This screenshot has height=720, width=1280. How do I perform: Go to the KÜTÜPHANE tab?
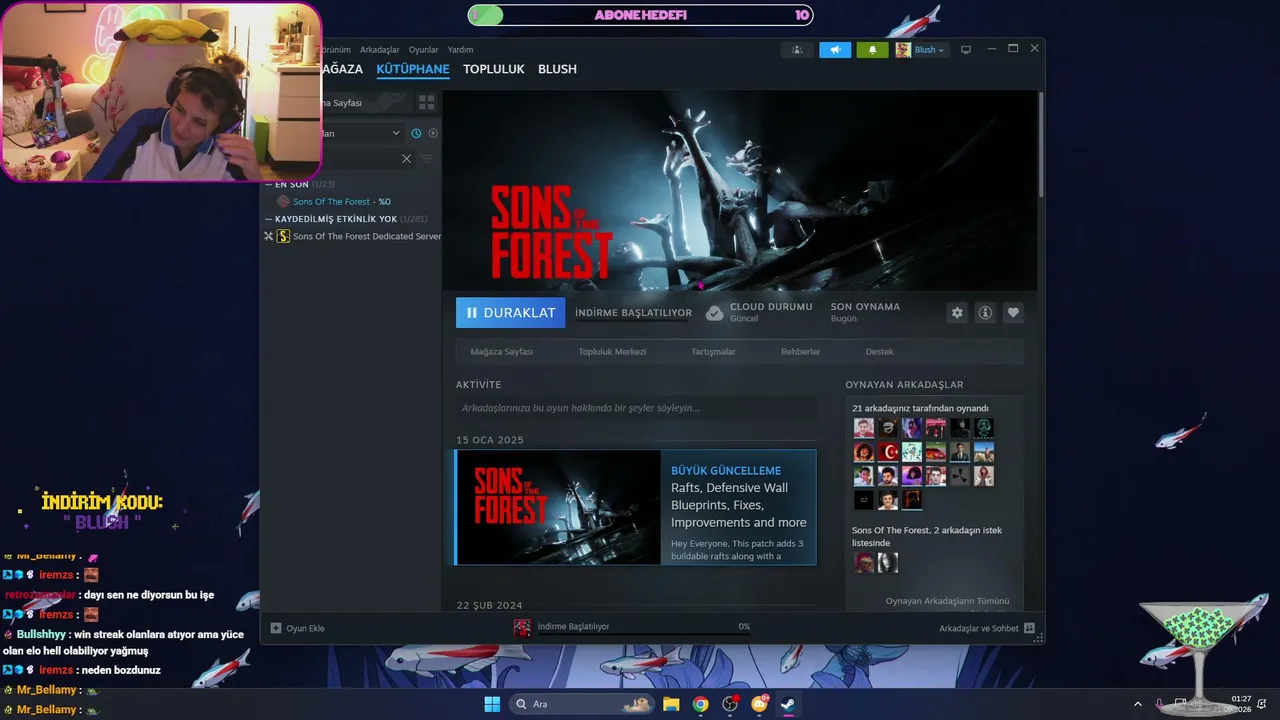click(413, 69)
